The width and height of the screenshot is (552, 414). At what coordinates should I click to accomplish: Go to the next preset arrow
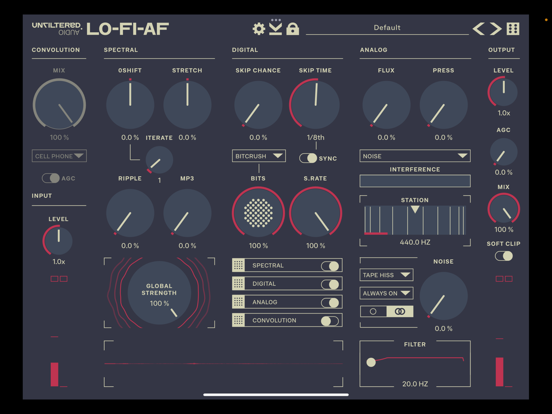(496, 29)
